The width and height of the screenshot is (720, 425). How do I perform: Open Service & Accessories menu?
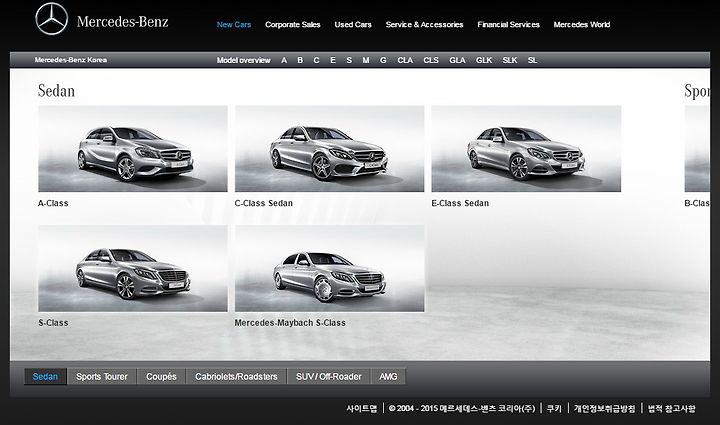click(x=424, y=25)
